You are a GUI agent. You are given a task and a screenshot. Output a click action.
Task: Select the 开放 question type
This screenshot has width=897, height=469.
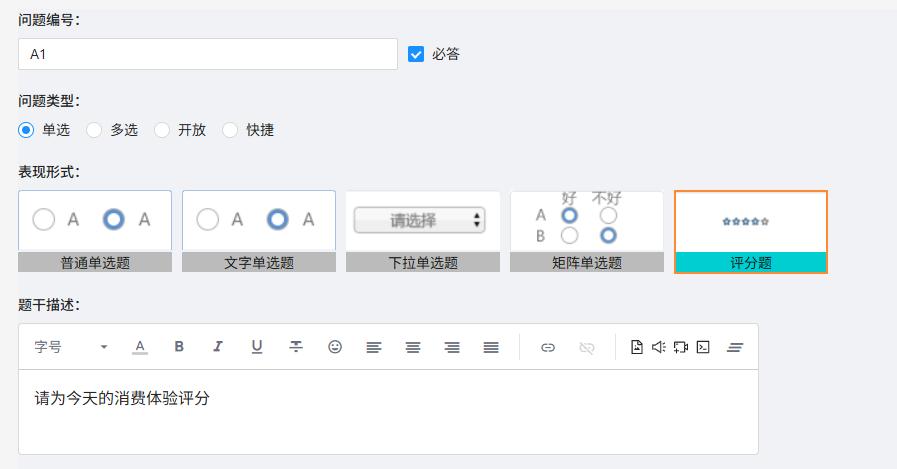162,130
